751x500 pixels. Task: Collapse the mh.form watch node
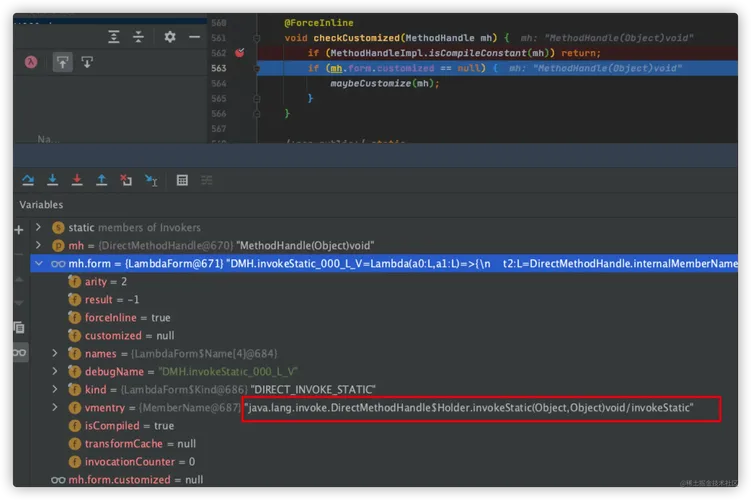pos(39,263)
